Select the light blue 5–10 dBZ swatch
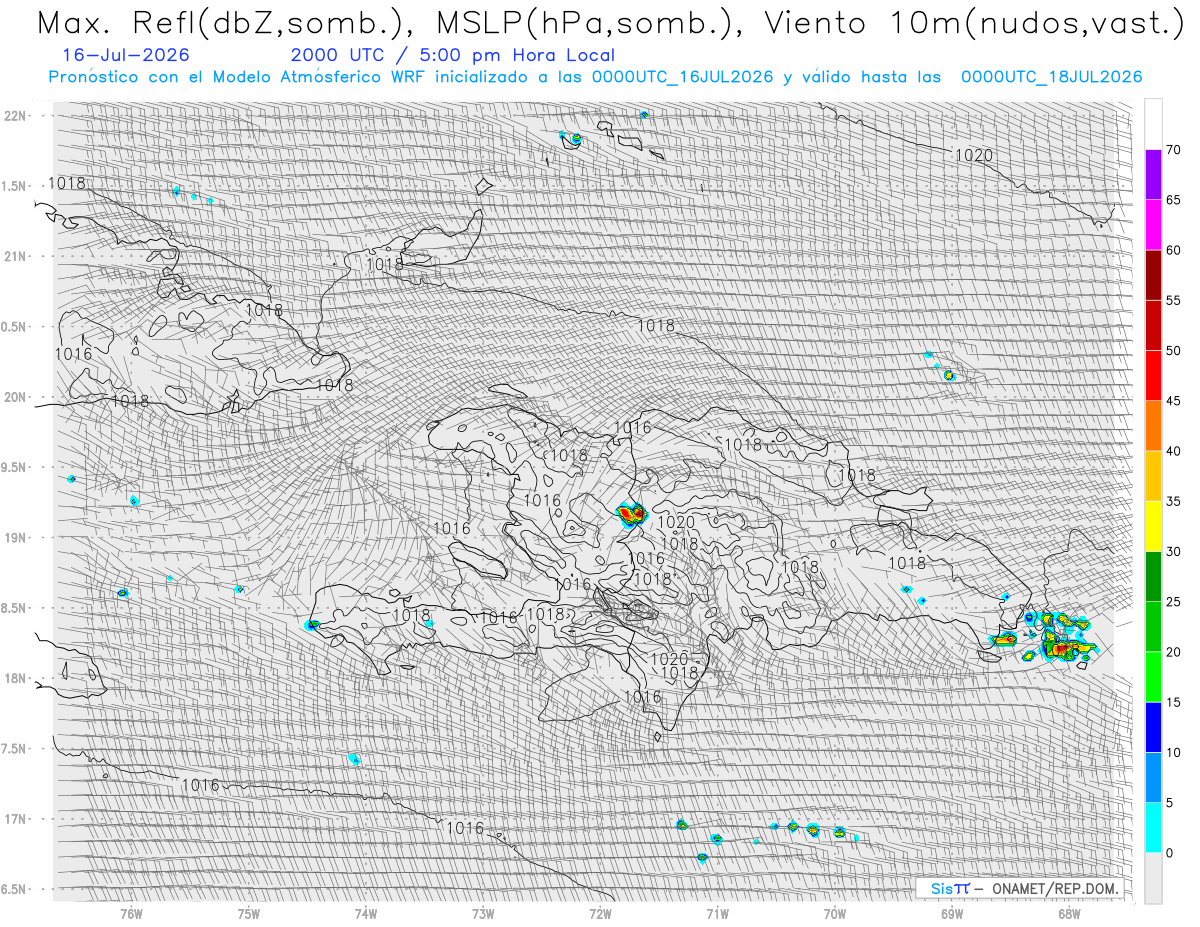 tap(1153, 777)
